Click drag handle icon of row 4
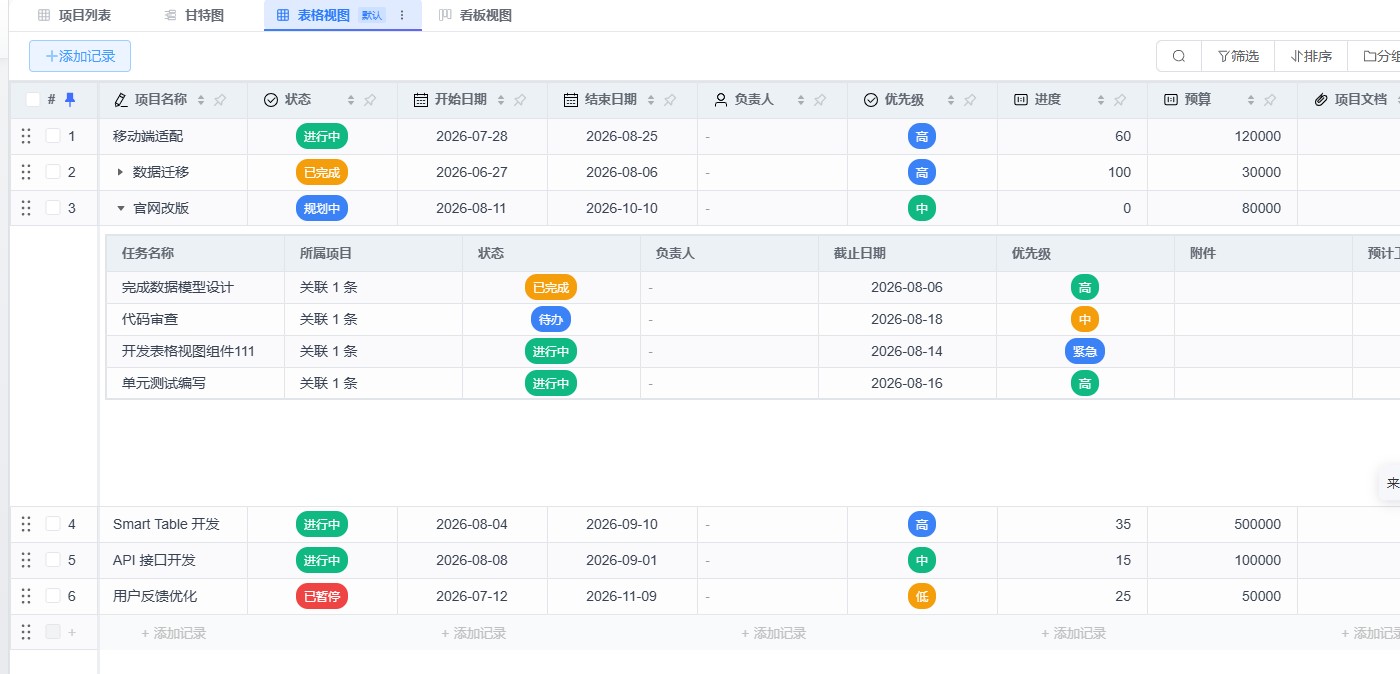Viewport: 1400px width, 674px height. click(26, 524)
